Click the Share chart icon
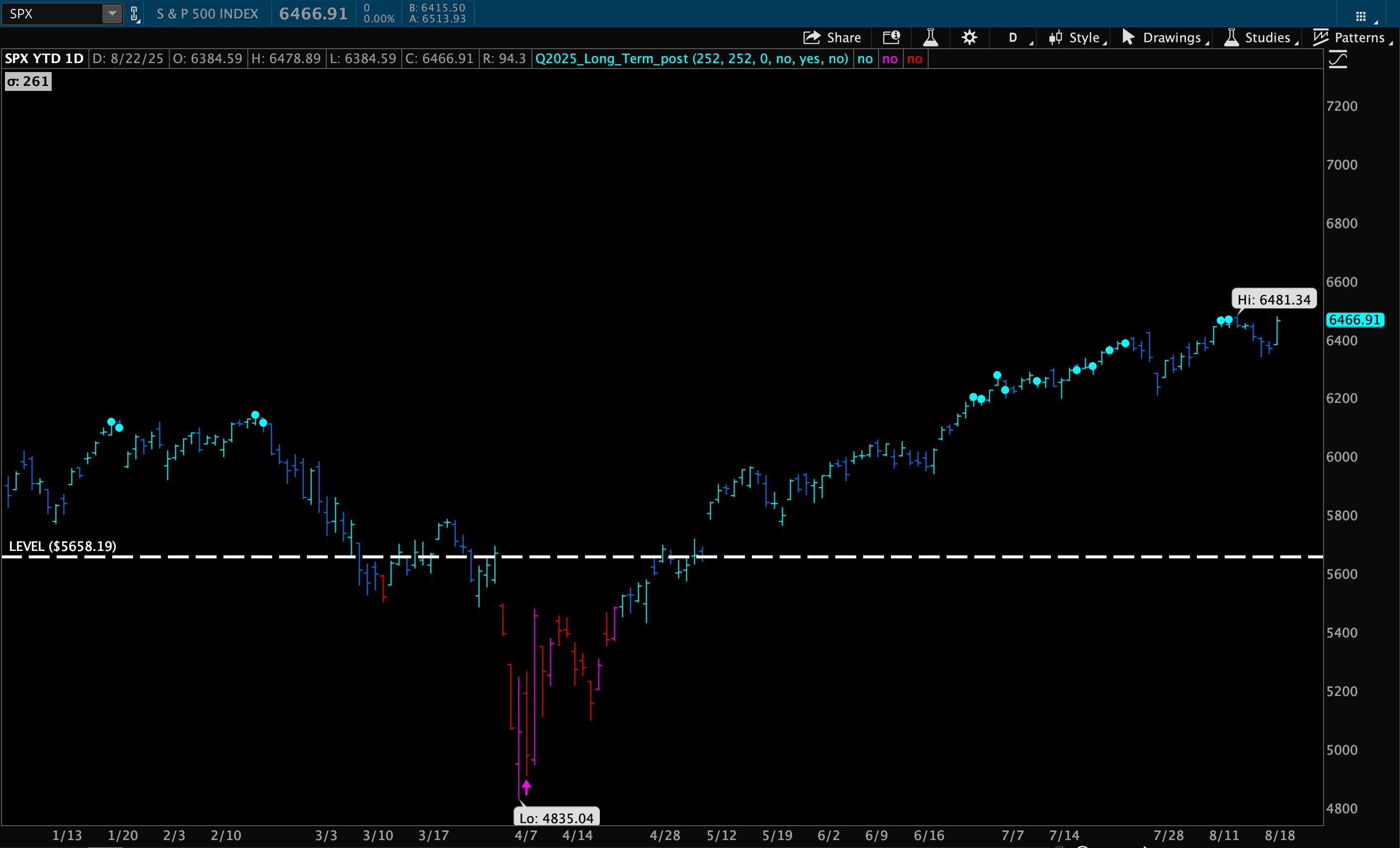The width and height of the screenshot is (1400, 848). [811, 38]
